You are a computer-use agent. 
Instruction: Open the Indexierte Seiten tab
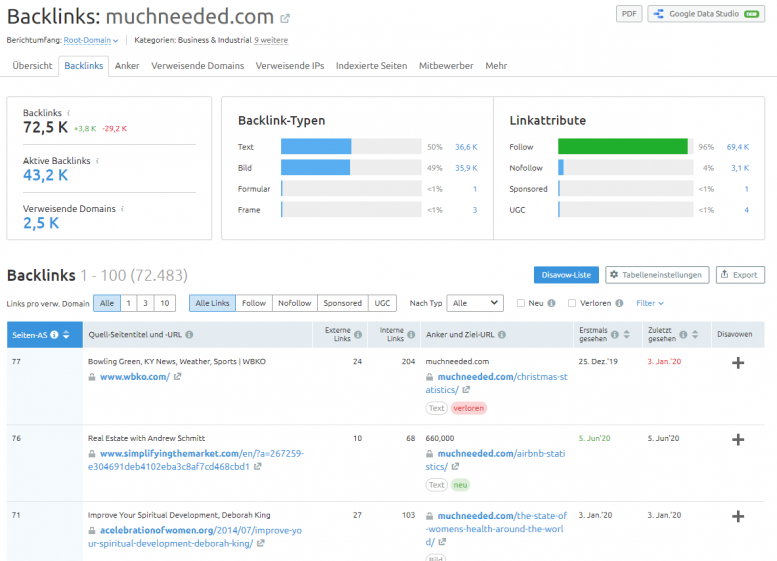(372, 65)
